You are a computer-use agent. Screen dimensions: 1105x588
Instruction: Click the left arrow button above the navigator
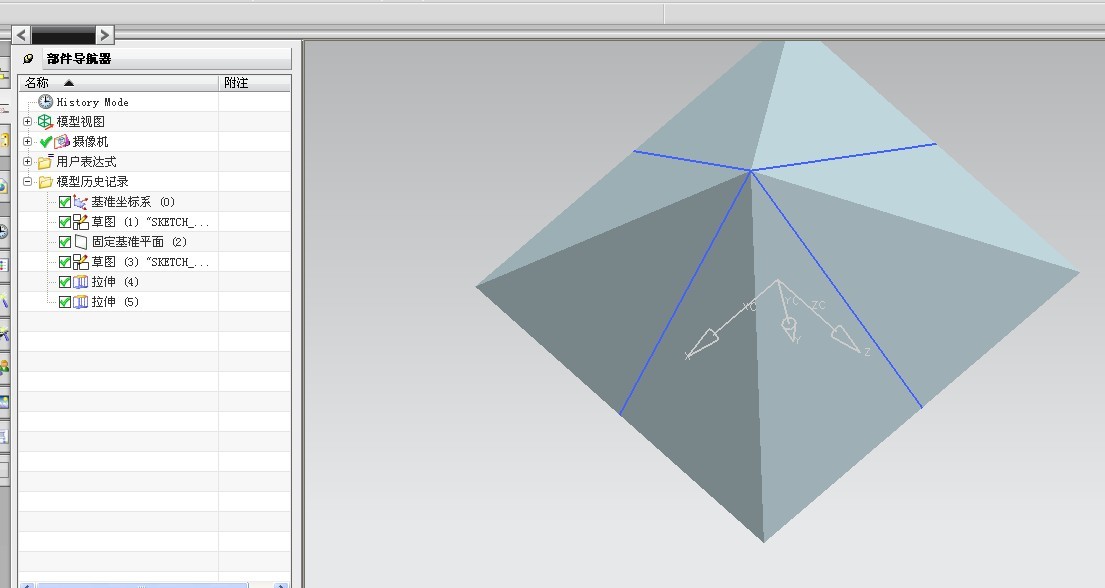coord(21,35)
